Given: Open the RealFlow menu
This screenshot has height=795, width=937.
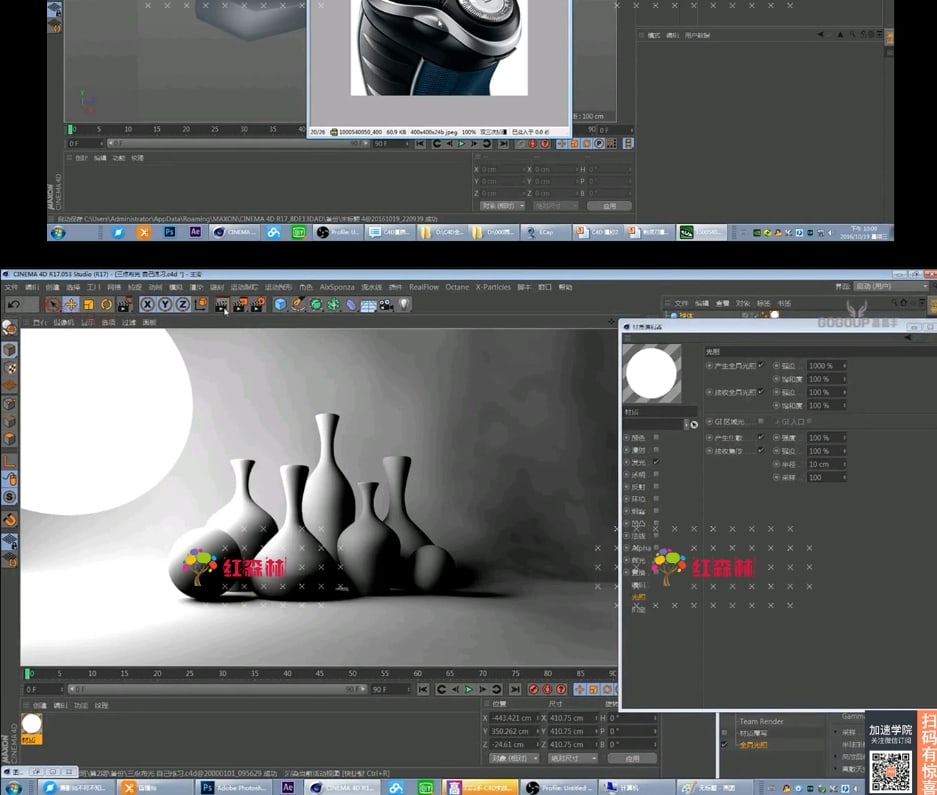Looking at the screenshot, I should pyautogui.click(x=424, y=287).
